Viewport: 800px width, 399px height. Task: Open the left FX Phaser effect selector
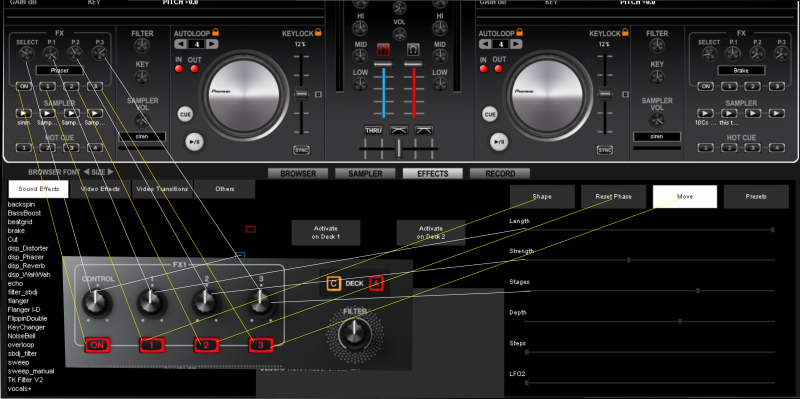59,70
